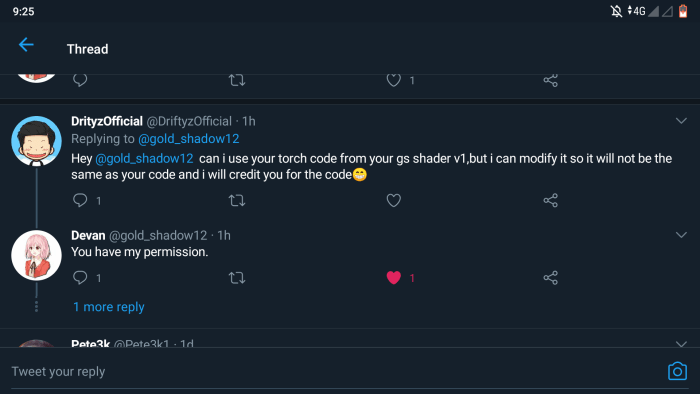Retweet the partially visible top tweet
Screen dimensions: 700x394
tap(237, 80)
